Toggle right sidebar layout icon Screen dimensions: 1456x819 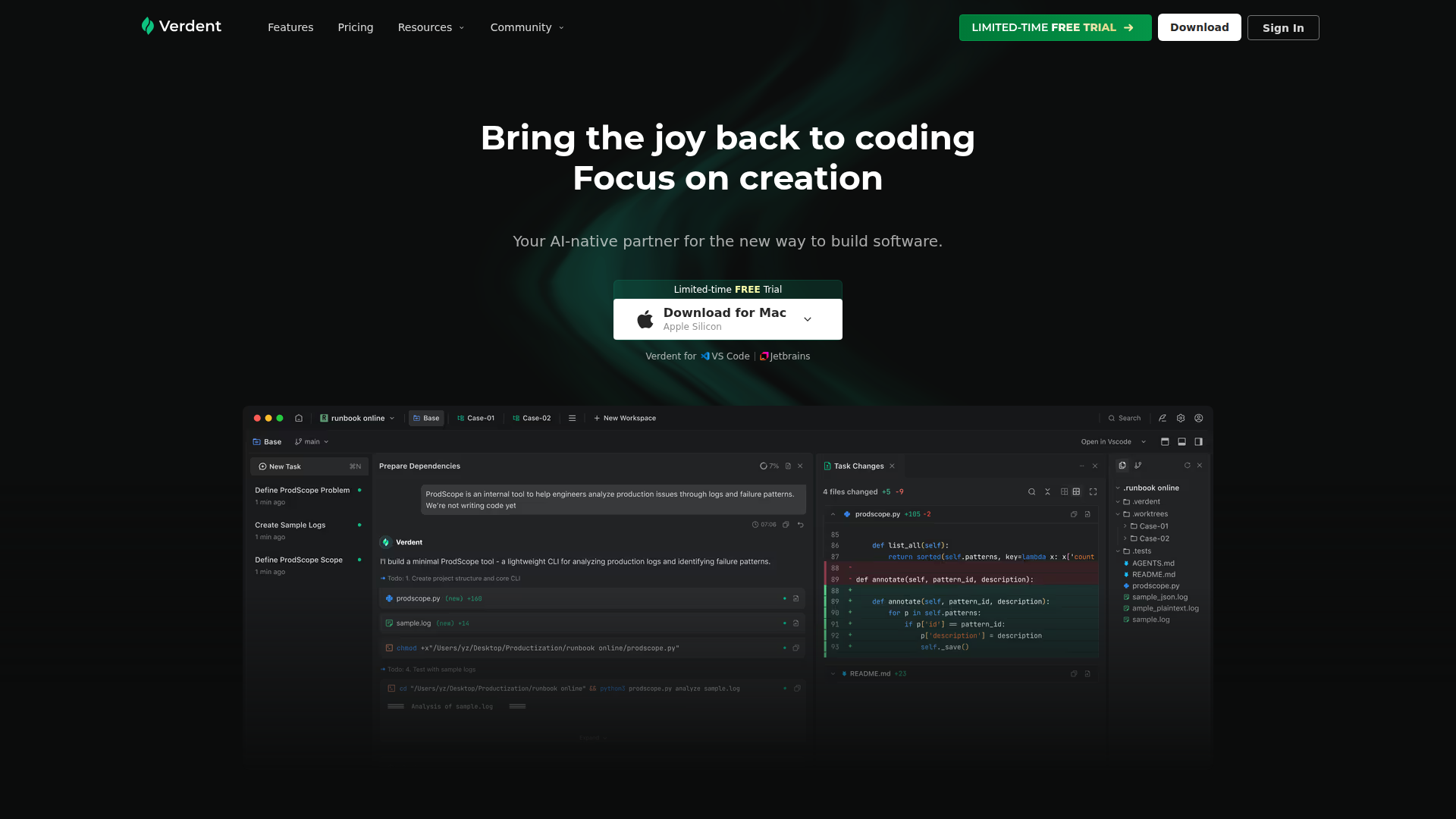coord(1198,442)
